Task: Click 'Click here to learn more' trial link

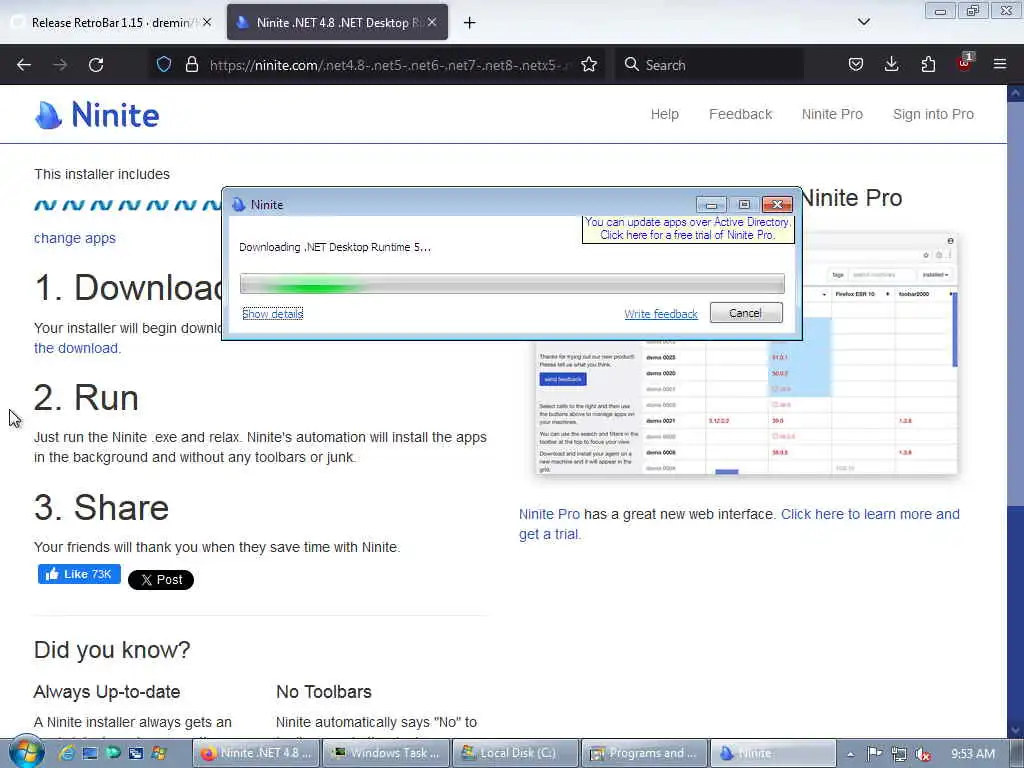Action: point(739,524)
